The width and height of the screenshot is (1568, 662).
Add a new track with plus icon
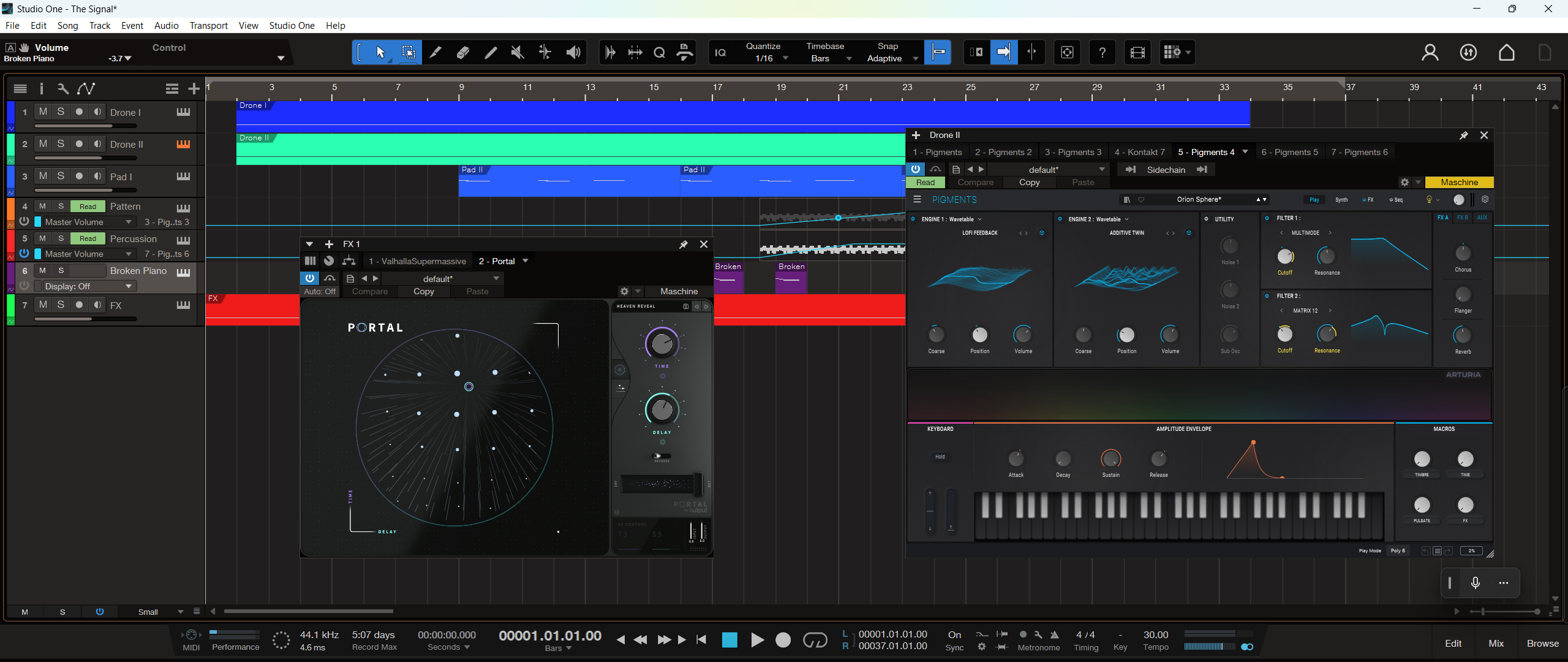click(194, 89)
